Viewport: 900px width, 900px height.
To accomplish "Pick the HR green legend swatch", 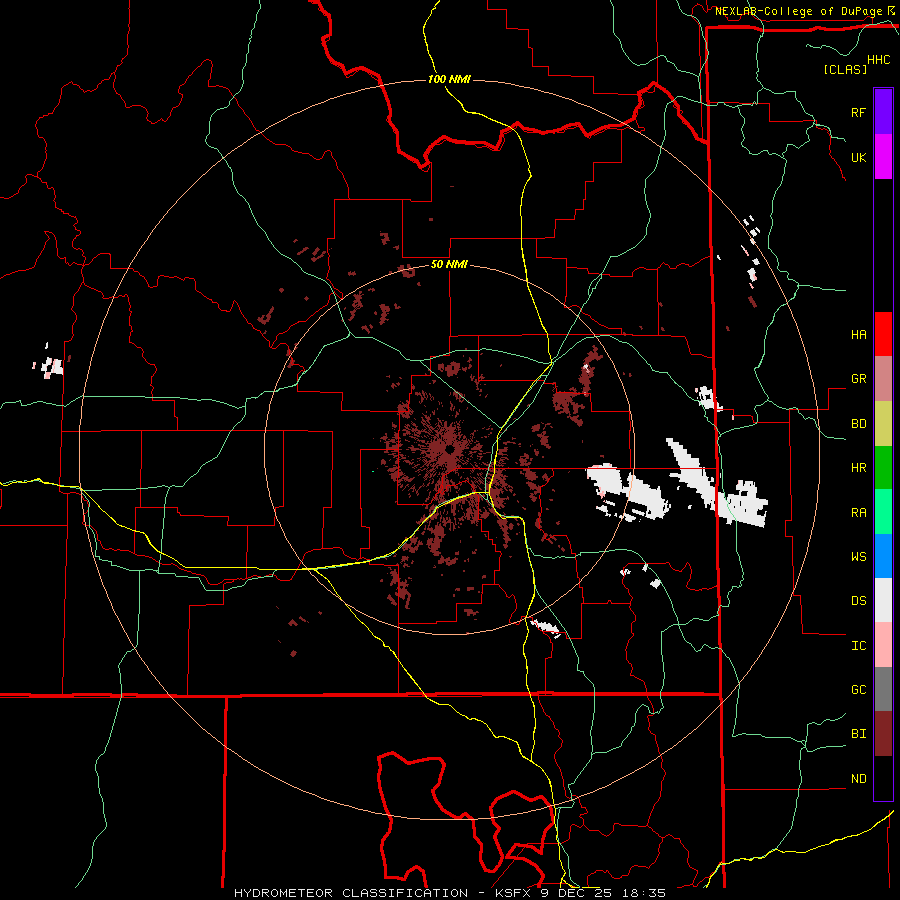I will [883, 468].
